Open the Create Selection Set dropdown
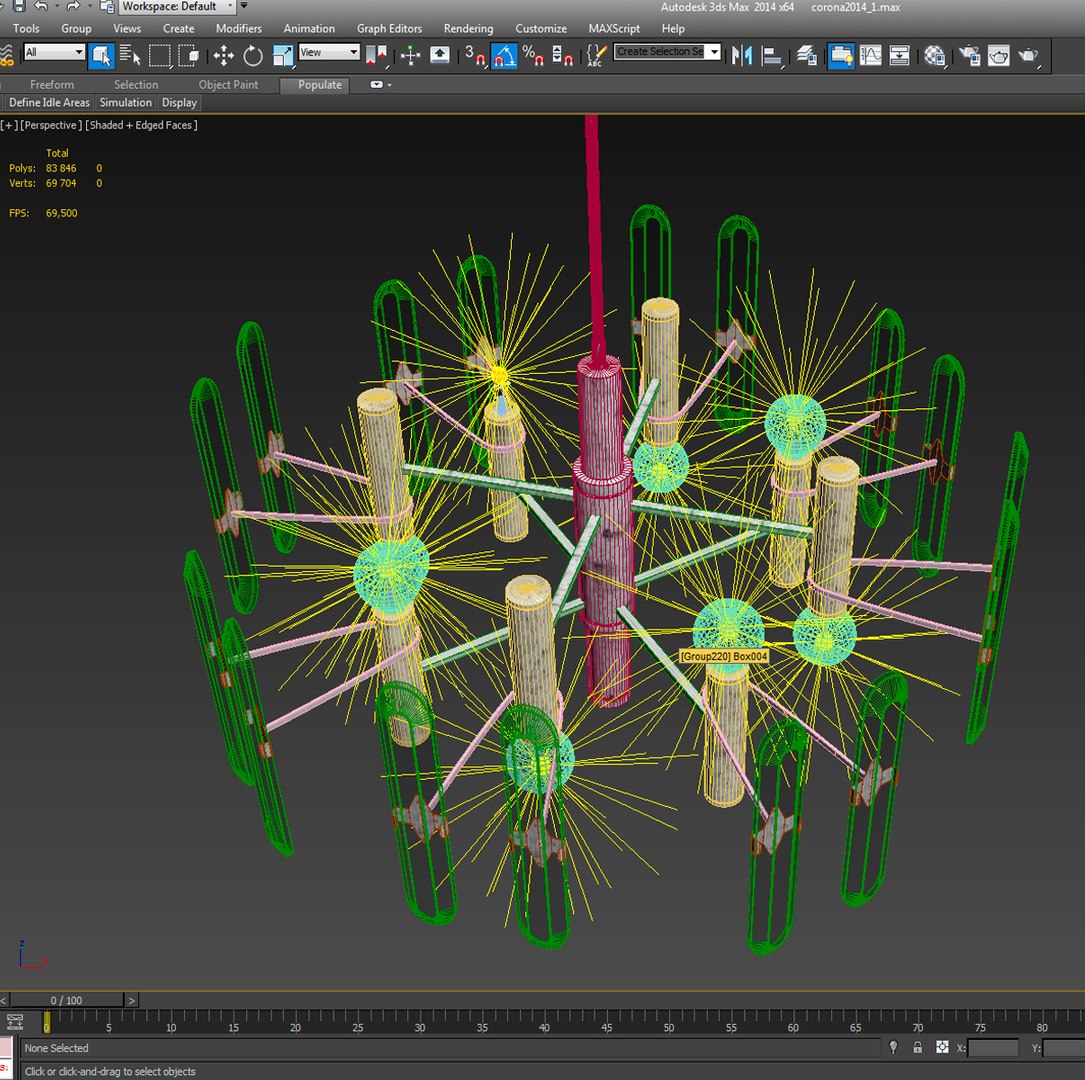Viewport: 1085px width, 1080px height. pyautogui.click(x=667, y=51)
